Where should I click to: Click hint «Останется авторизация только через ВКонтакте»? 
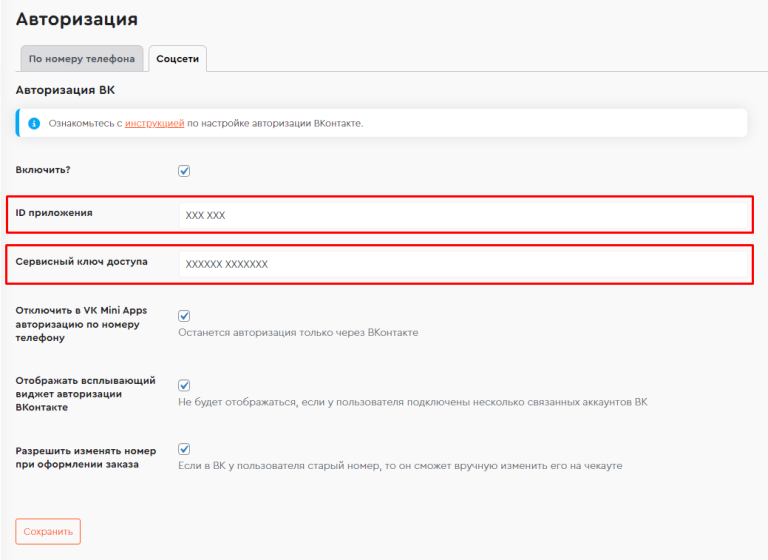coord(298,332)
